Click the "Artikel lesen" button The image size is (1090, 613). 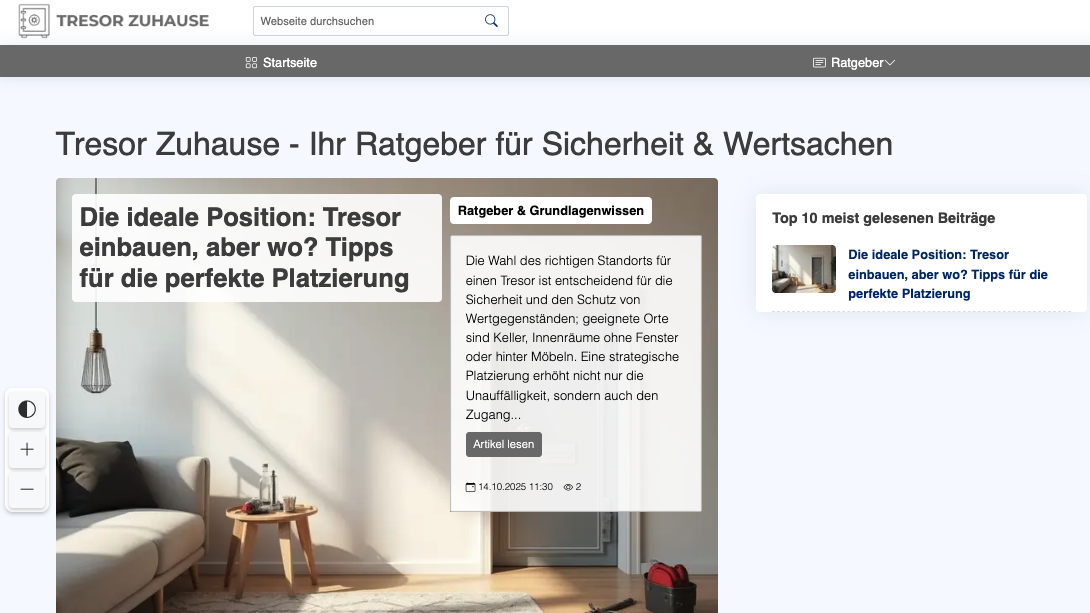pos(503,444)
